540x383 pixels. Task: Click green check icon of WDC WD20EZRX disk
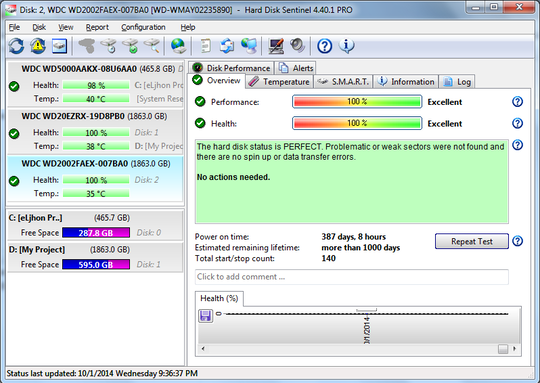[14, 133]
